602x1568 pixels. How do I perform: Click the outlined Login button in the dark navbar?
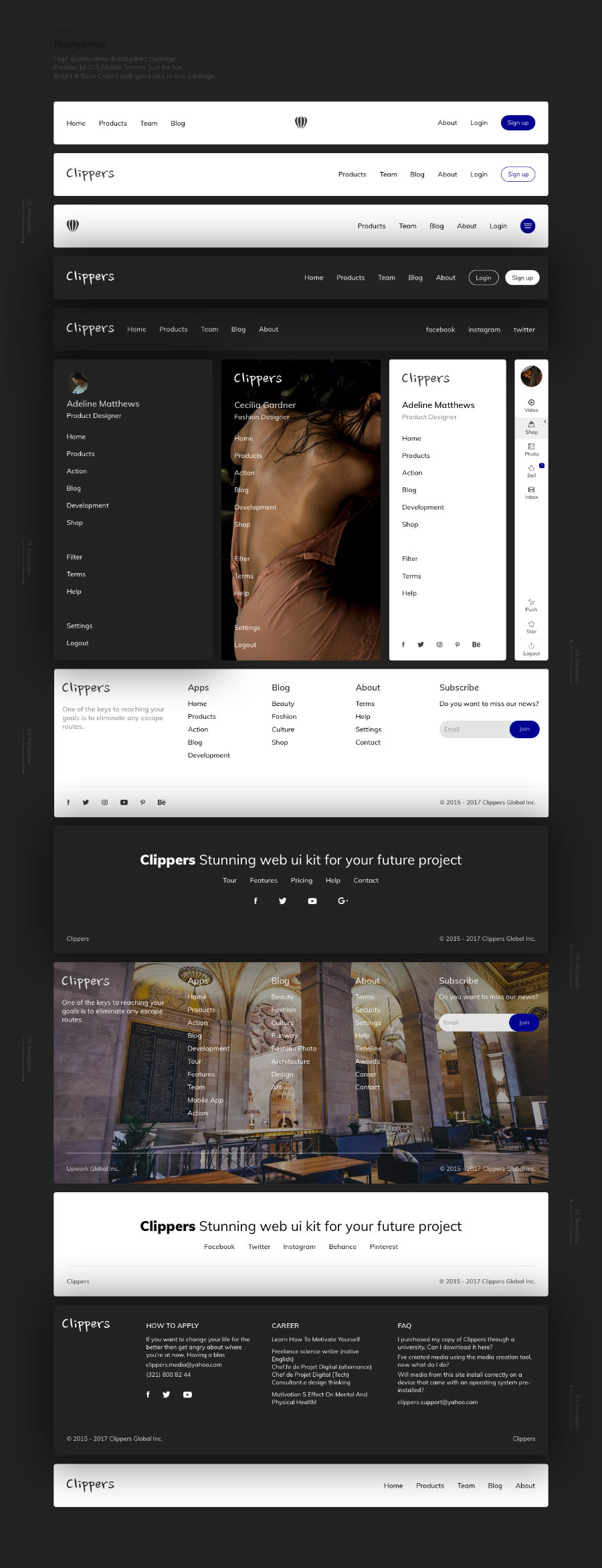484,278
